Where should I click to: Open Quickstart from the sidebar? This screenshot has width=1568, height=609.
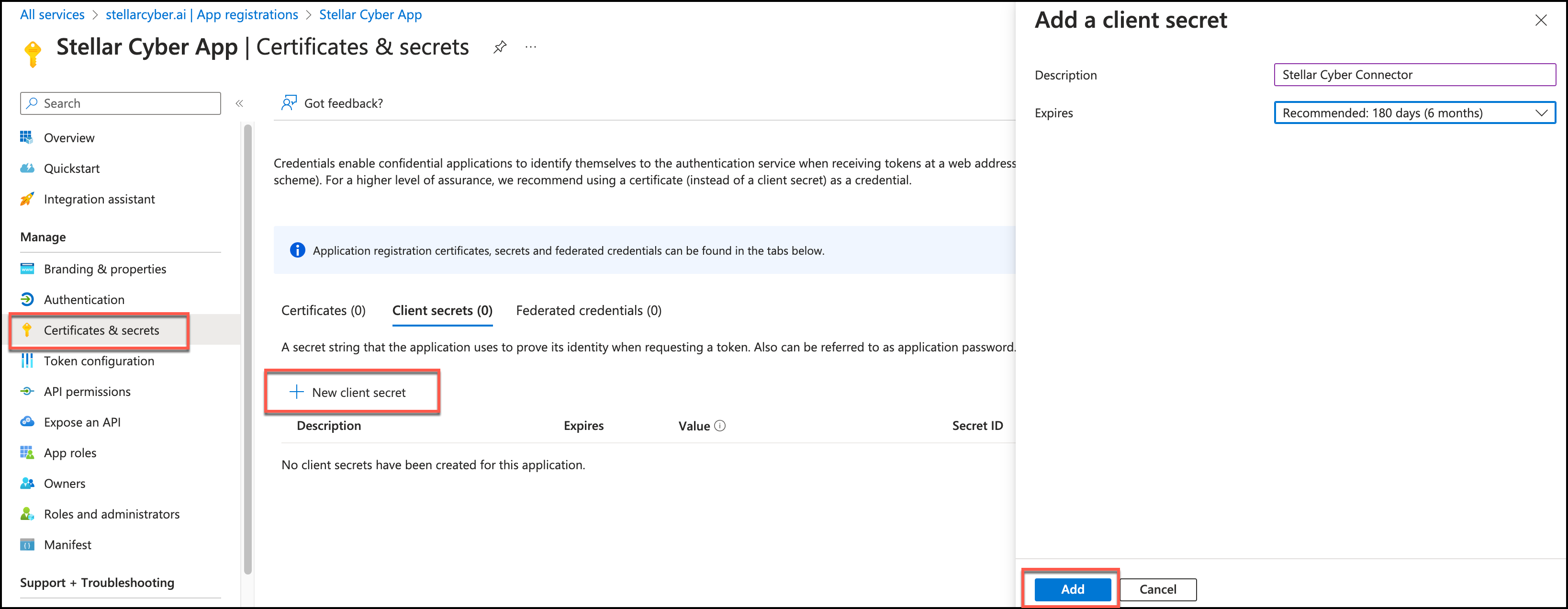coord(71,169)
